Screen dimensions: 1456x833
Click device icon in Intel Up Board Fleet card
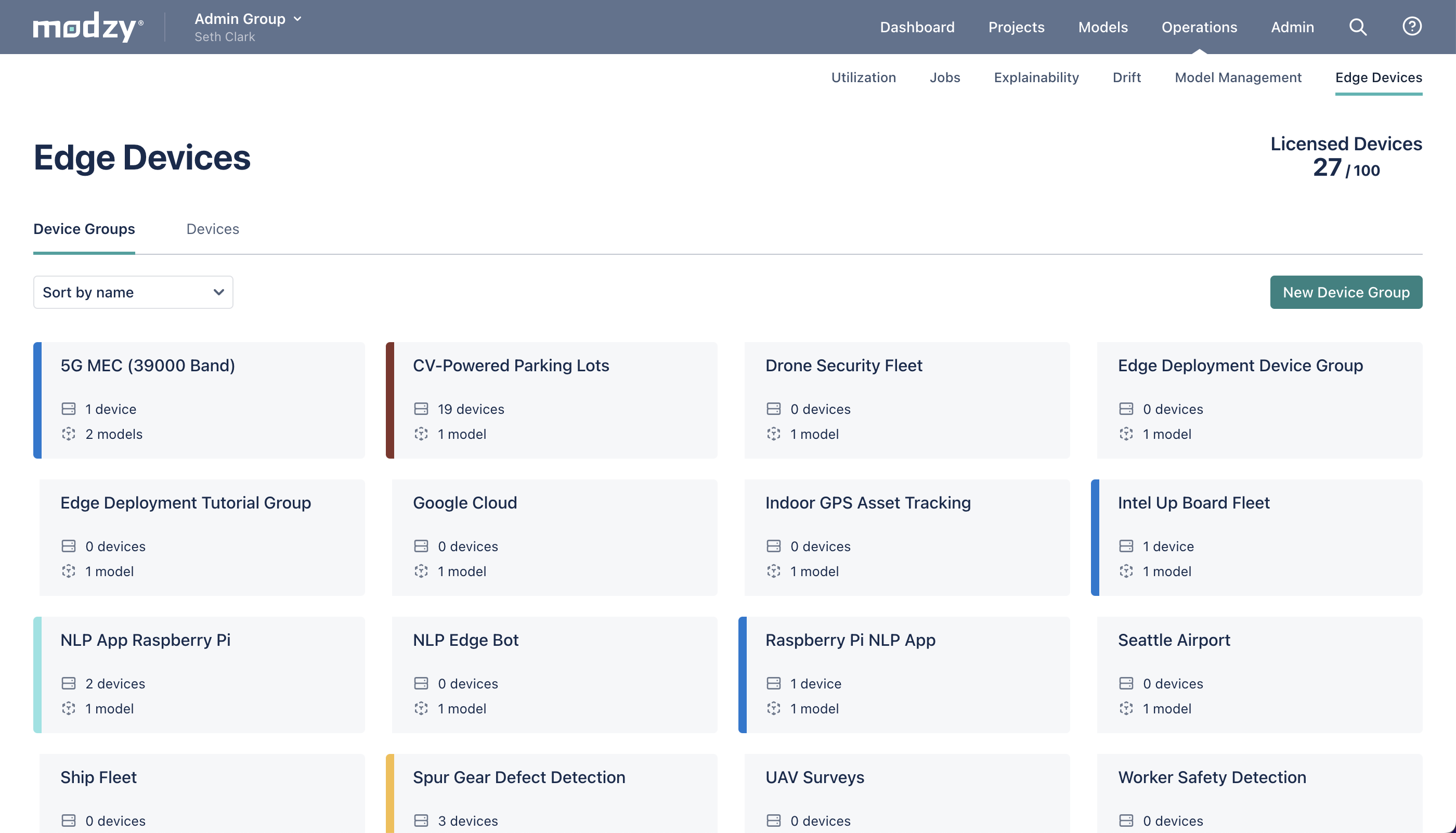[1126, 546]
